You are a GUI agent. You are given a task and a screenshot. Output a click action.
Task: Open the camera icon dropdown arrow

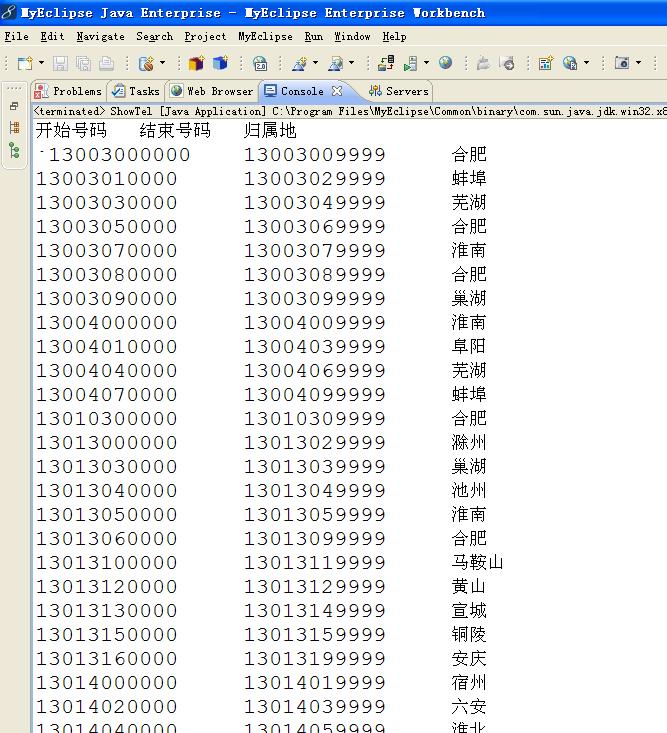click(x=638, y=62)
